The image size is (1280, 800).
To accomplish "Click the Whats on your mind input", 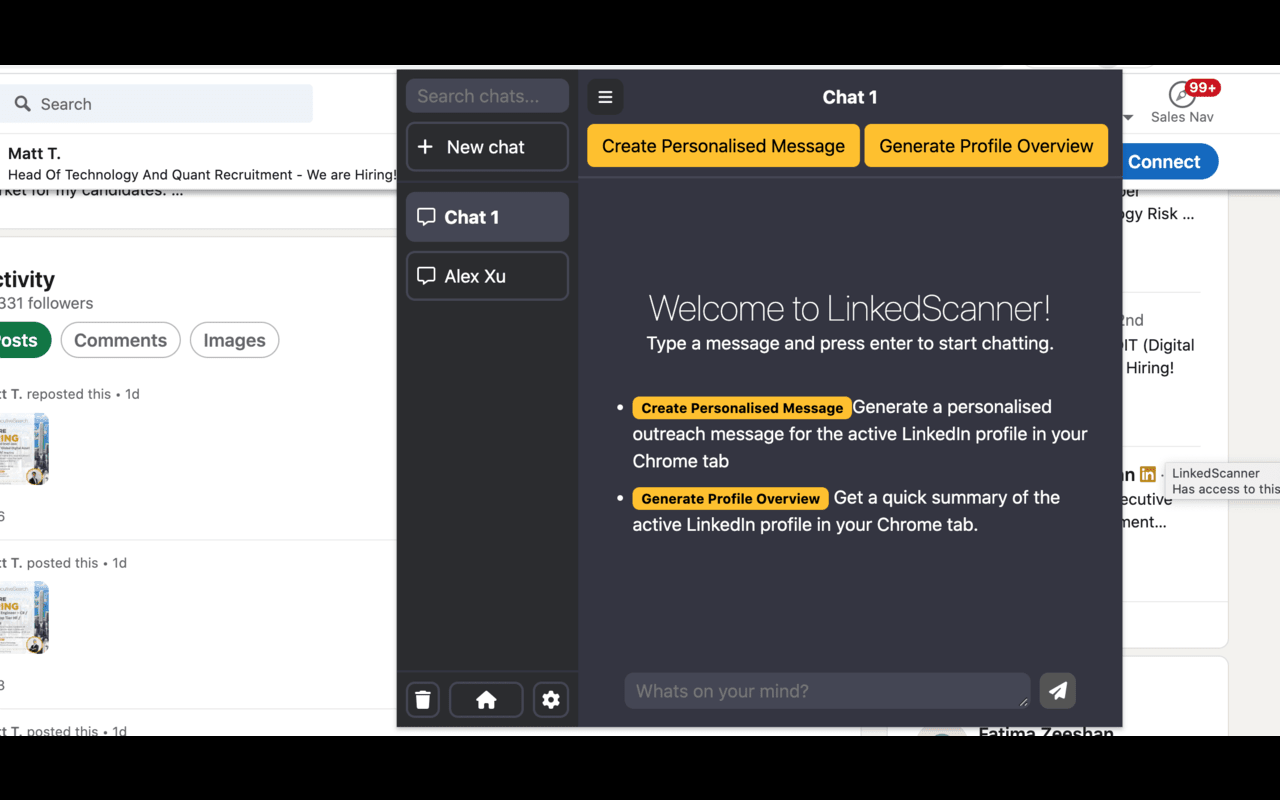I will point(827,691).
